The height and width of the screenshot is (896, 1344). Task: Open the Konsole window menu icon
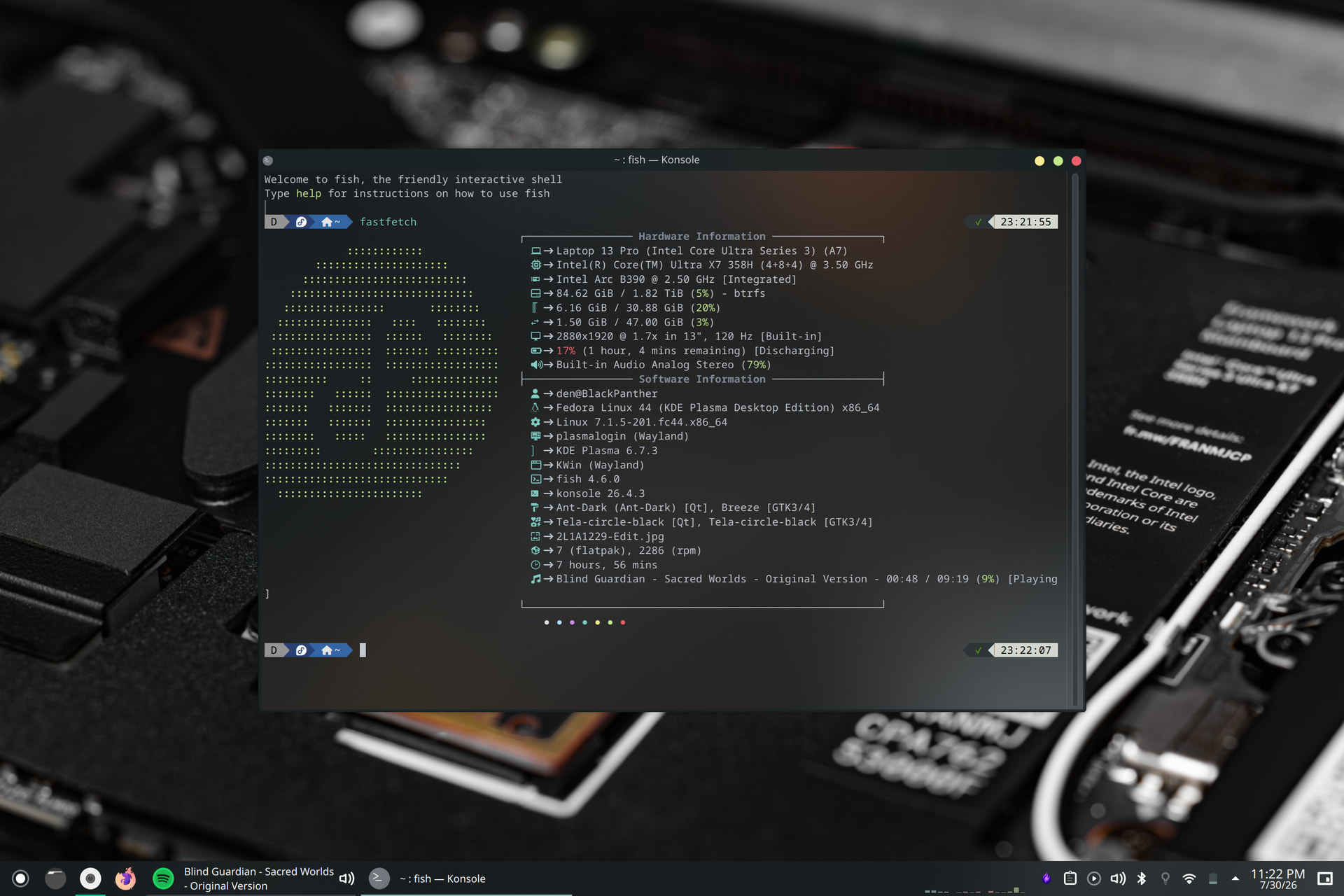(x=267, y=160)
